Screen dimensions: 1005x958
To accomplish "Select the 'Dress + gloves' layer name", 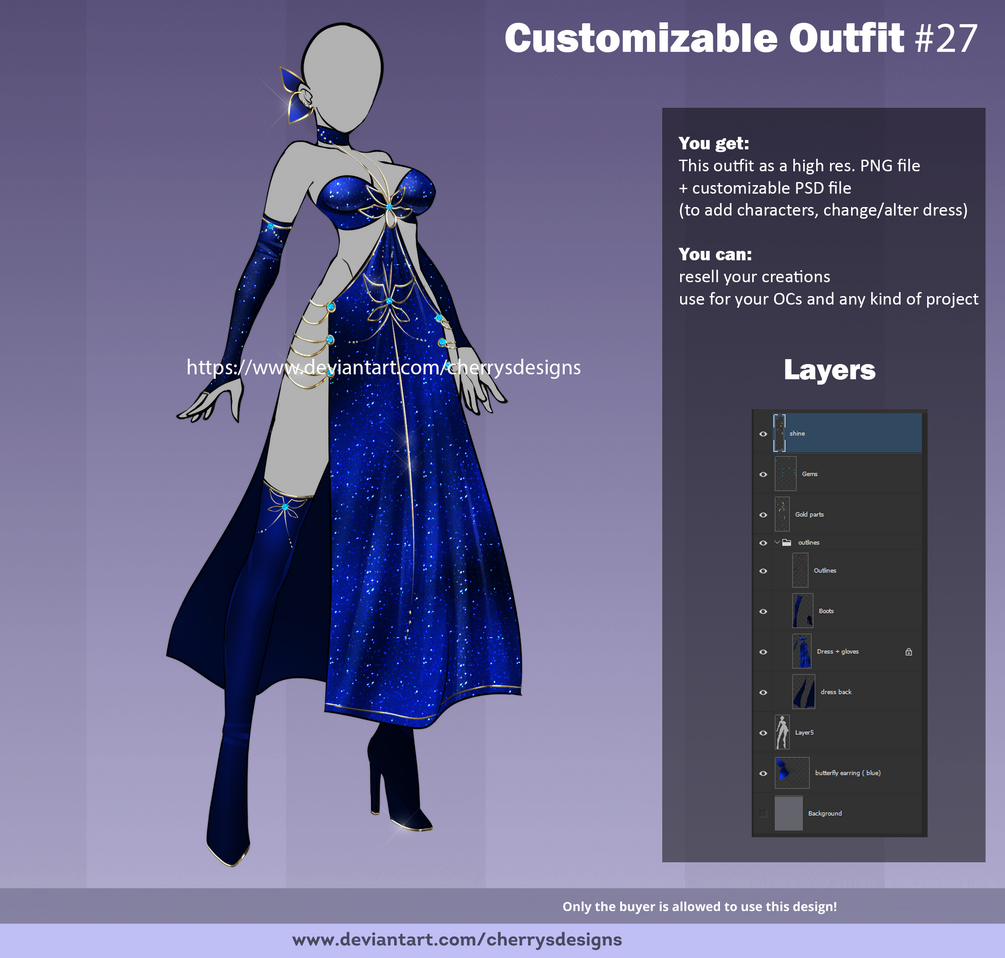I will [838, 652].
